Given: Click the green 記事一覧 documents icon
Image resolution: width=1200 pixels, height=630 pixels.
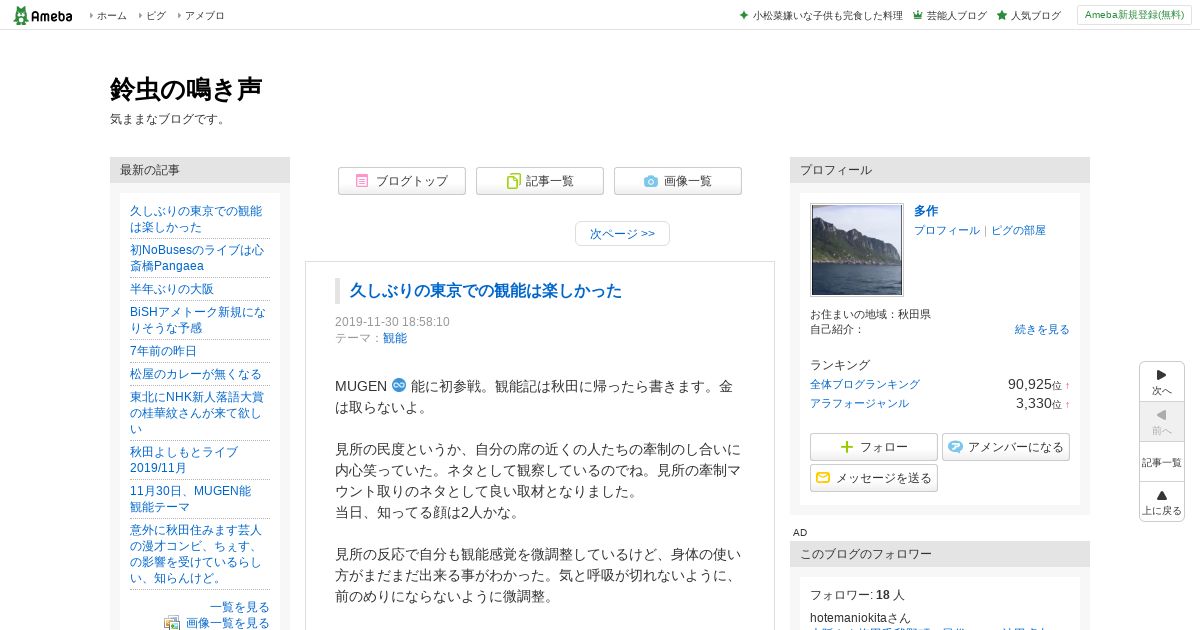Looking at the screenshot, I should click(x=513, y=181).
